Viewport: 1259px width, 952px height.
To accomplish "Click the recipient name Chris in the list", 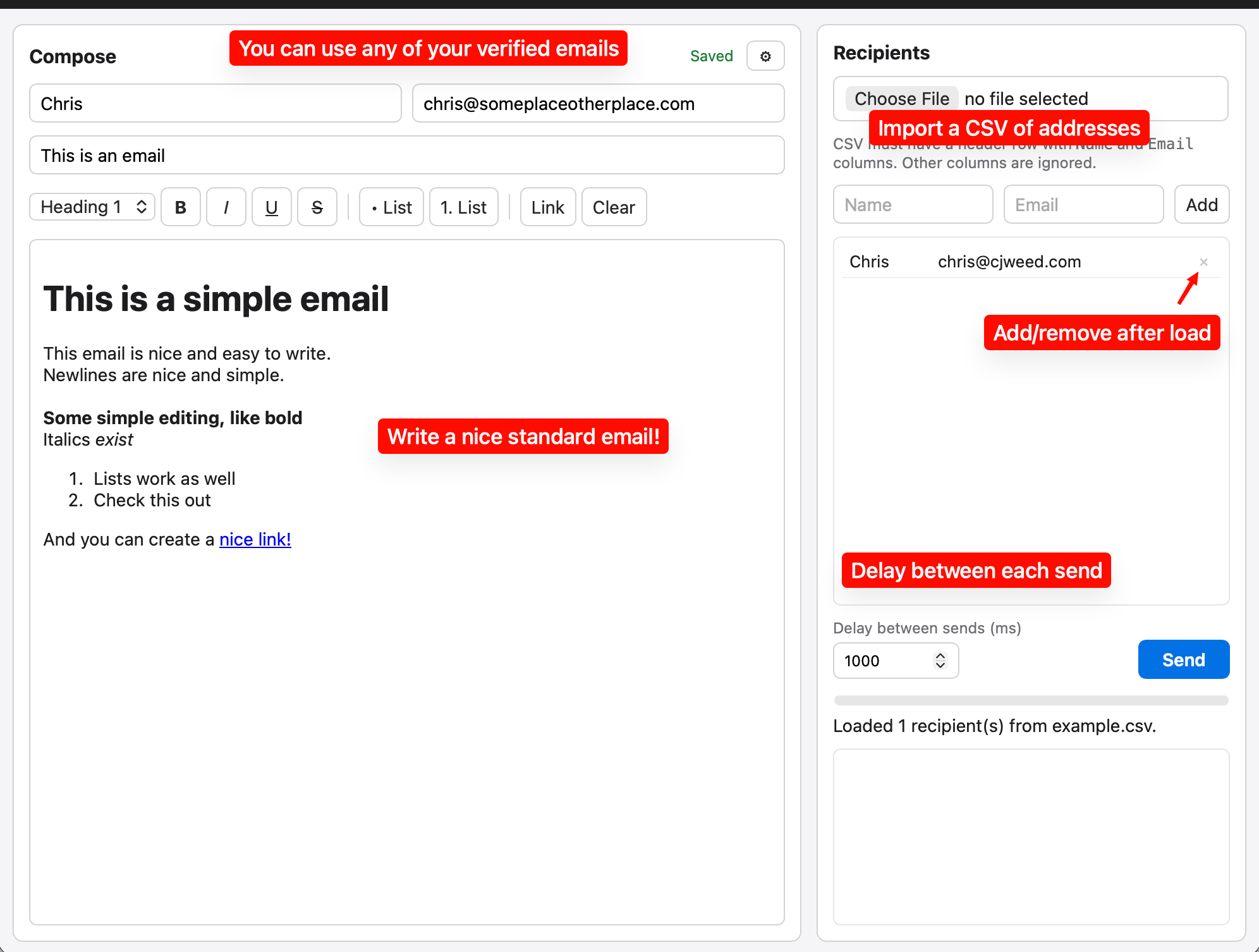I will pyautogui.click(x=869, y=262).
